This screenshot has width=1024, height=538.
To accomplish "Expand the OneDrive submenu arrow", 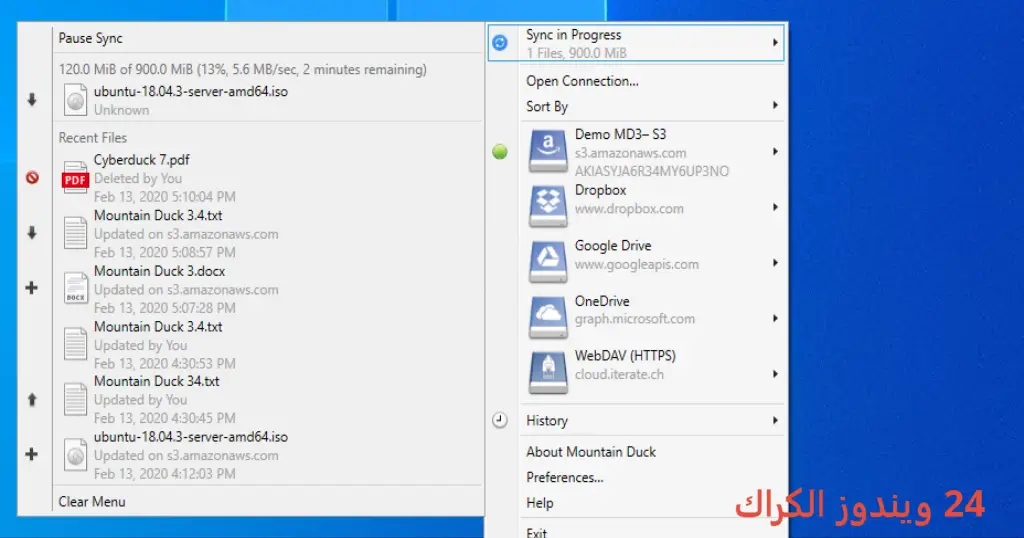I will click(x=775, y=319).
